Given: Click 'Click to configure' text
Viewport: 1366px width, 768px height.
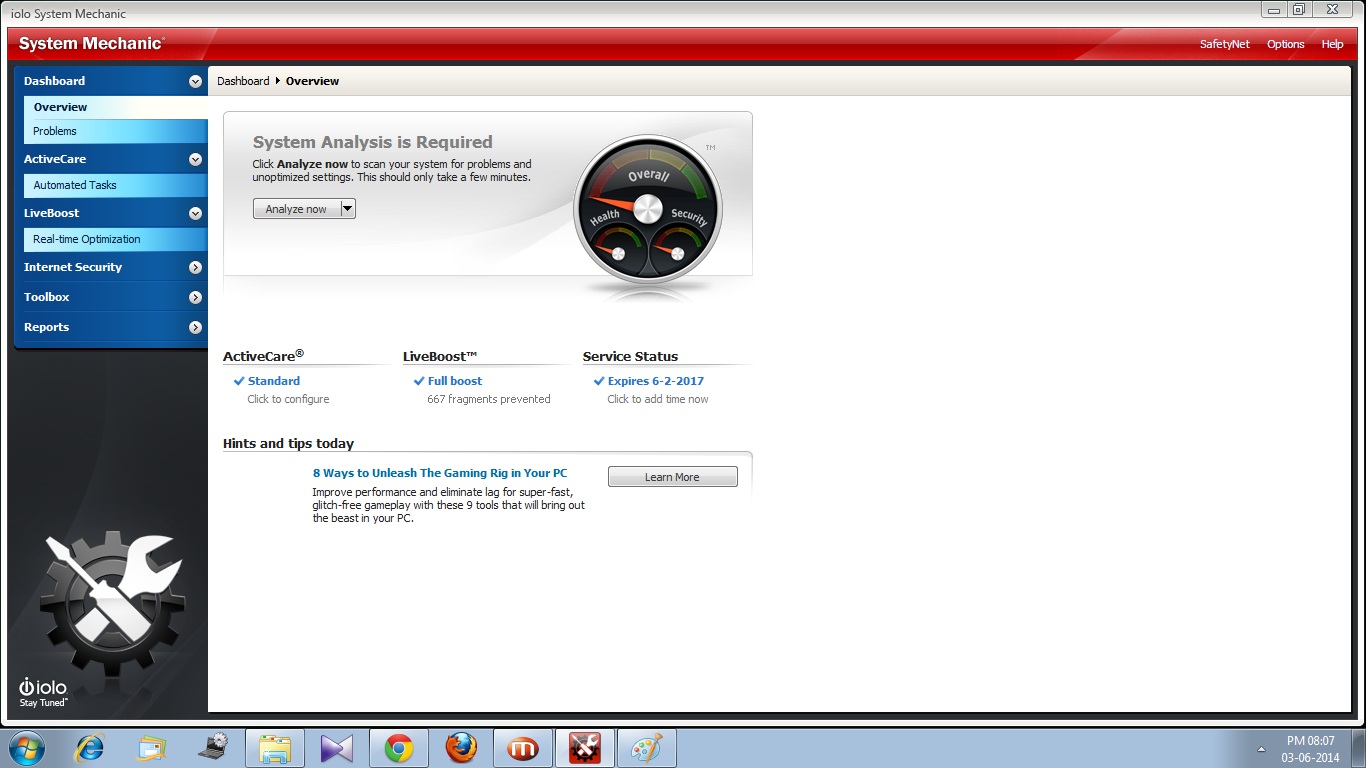Looking at the screenshot, I should tap(288, 399).
